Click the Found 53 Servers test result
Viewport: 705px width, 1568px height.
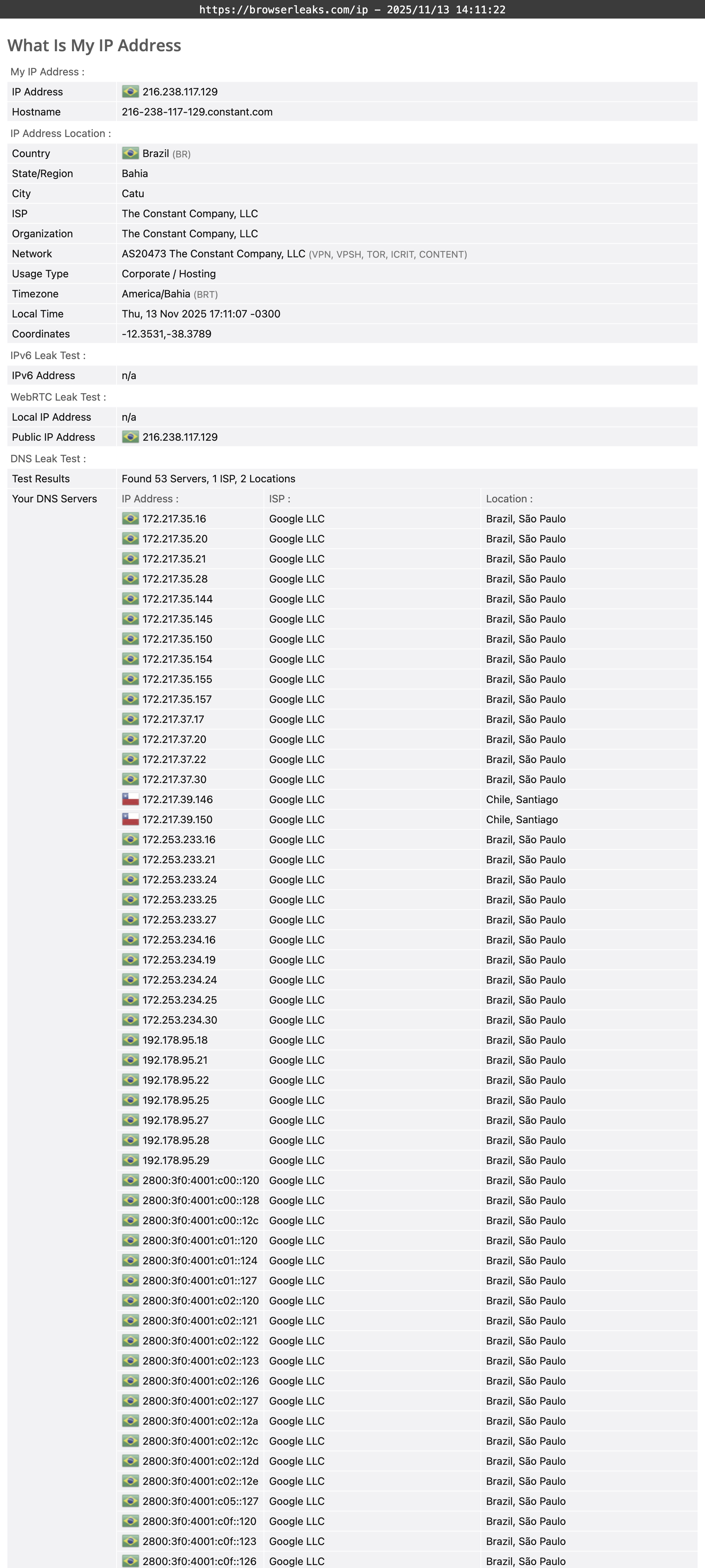tap(209, 479)
